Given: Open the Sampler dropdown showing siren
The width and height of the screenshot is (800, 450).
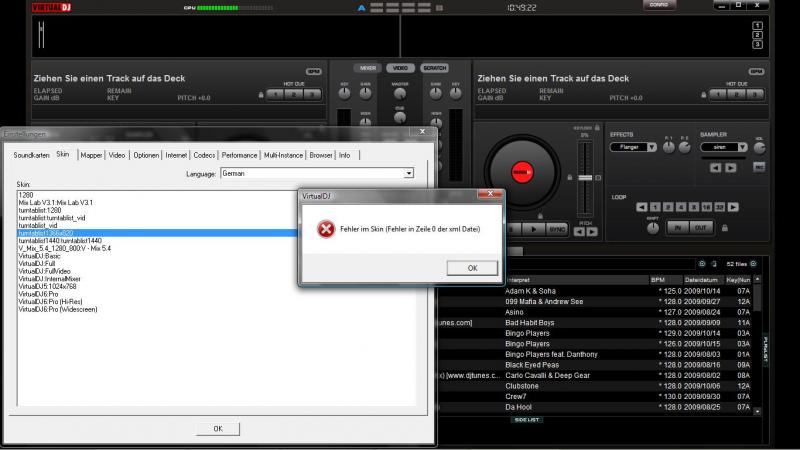Looking at the screenshot, I should point(723,147).
